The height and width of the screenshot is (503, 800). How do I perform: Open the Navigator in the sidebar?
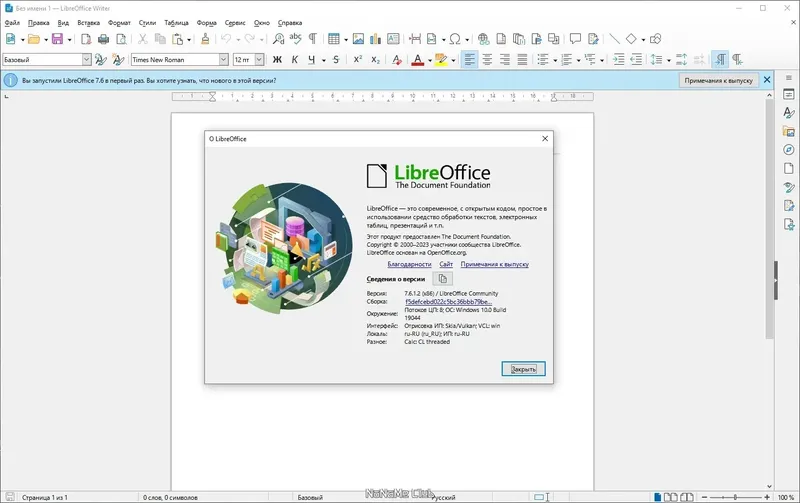click(789, 149)
